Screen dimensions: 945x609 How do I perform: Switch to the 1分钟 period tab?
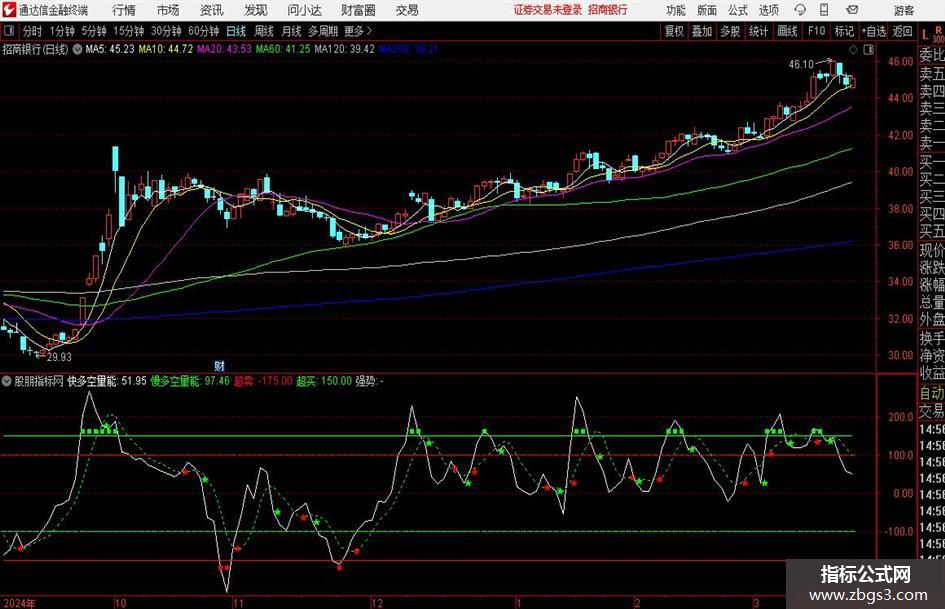point(61,31)
